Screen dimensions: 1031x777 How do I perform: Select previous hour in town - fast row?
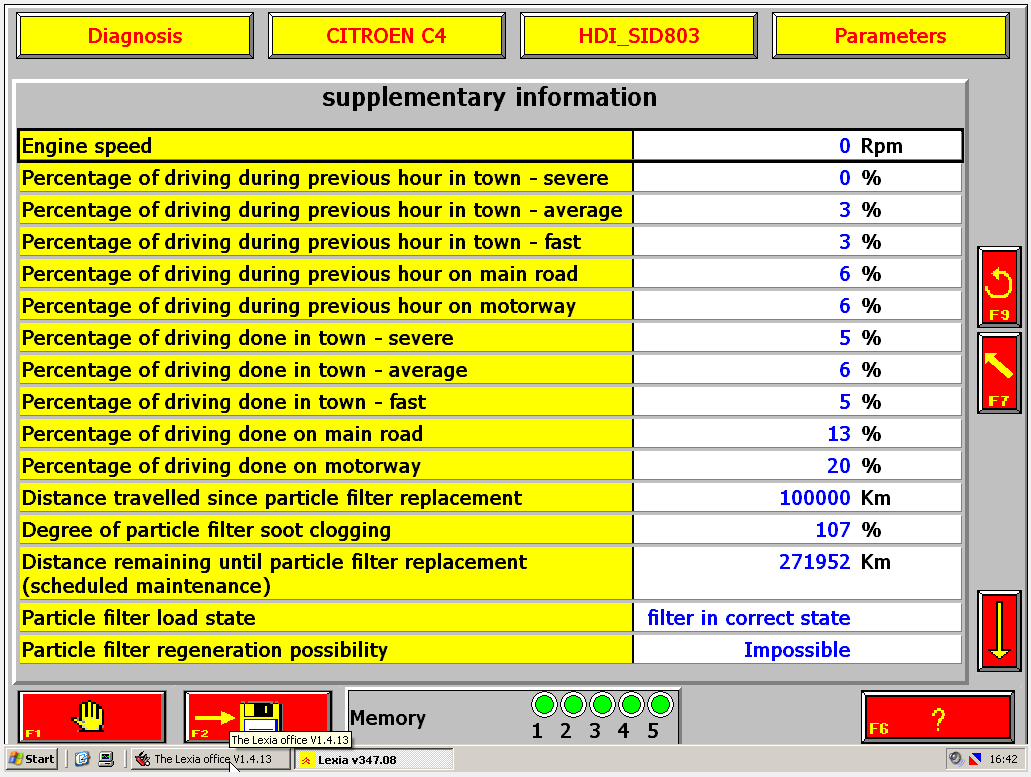click(490, 242)
